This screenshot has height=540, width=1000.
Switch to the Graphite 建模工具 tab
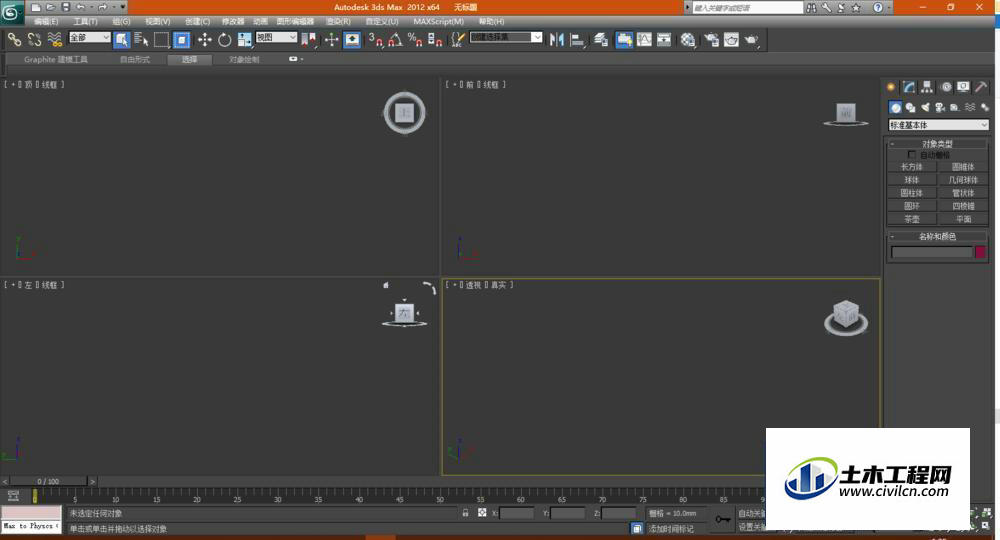pyautogui.click(x=56, y=59)
